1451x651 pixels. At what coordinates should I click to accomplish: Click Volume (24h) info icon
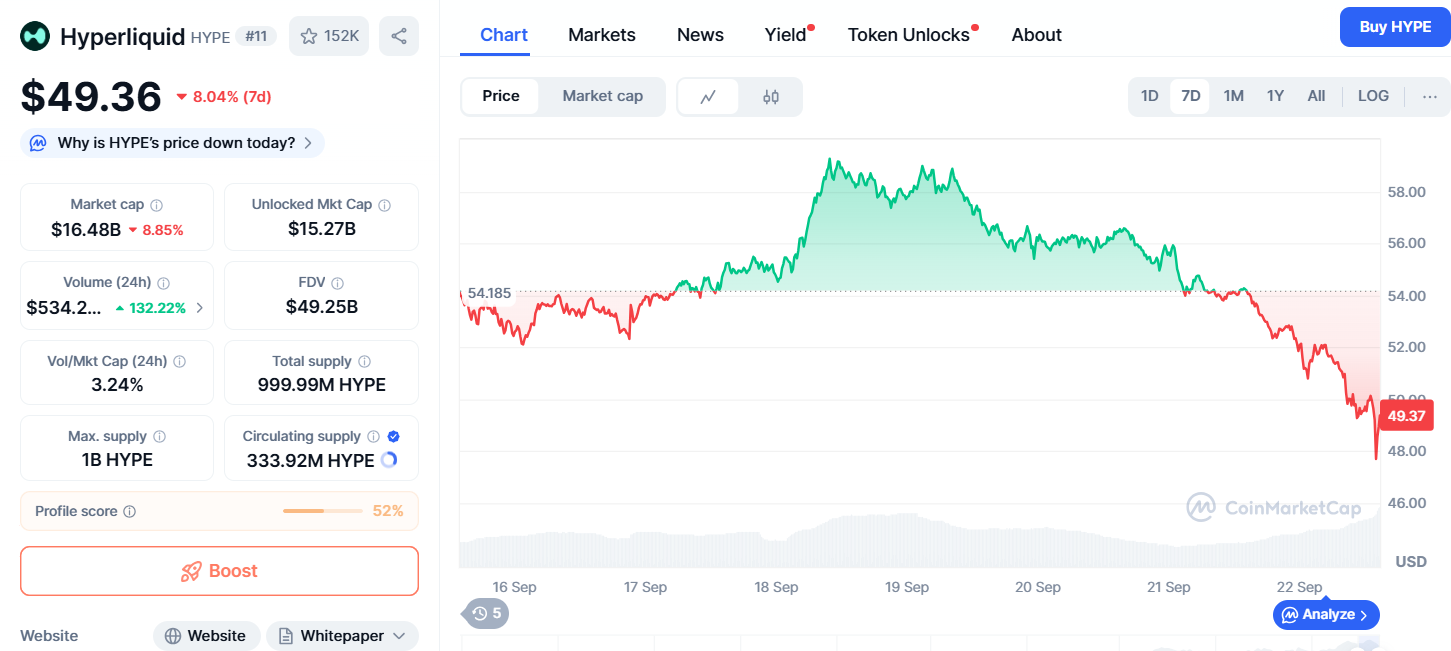click(x=164, y=283)
